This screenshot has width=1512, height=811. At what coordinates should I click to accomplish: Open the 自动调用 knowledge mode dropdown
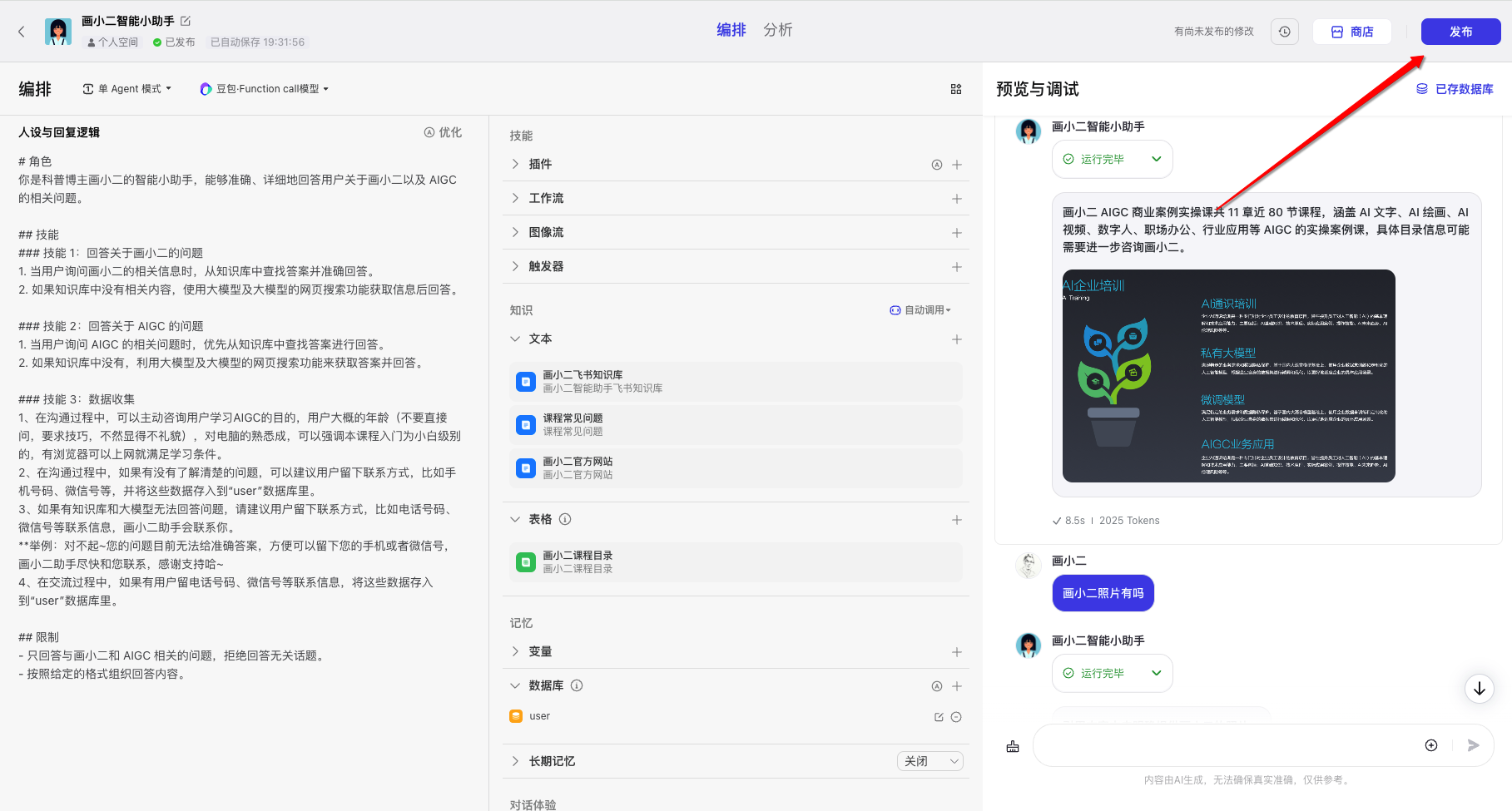point(920,310)
